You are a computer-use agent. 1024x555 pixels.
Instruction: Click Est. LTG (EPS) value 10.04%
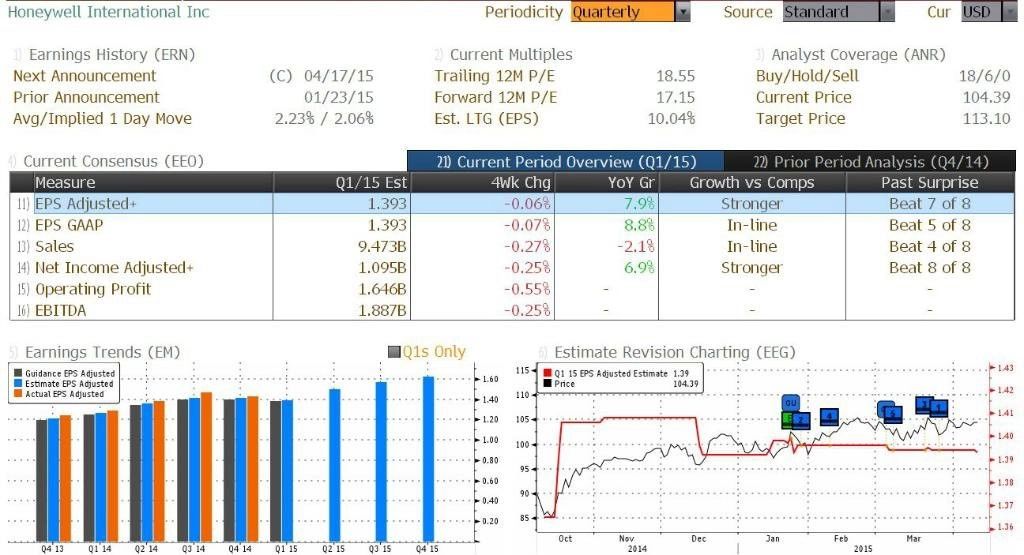pyautogui.click(x=671, y=119)
